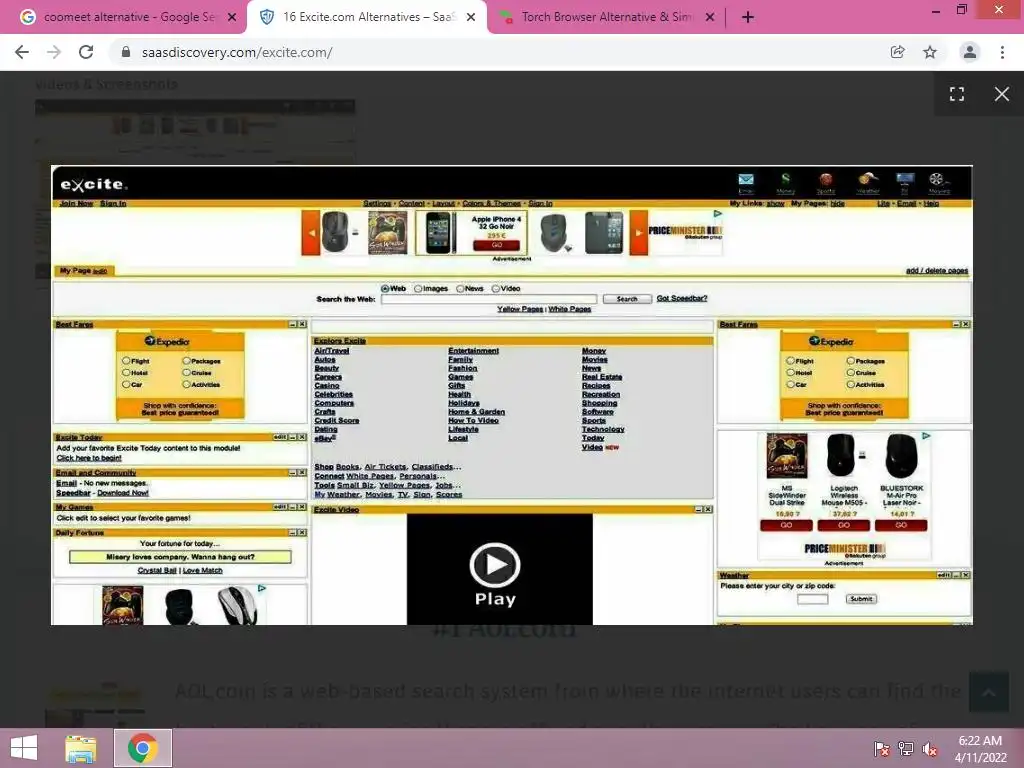Open the Action Center flag tray icon
The height and width of the screenshot is (768, 1024).
tap(881, 748)
